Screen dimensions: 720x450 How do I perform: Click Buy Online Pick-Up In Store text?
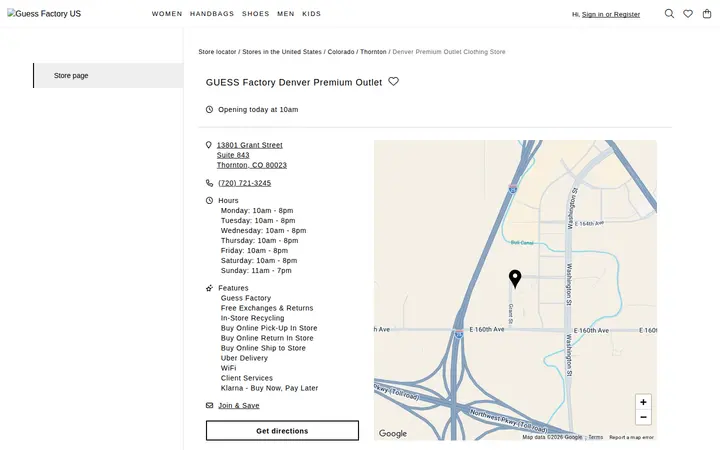click(269, 328)
